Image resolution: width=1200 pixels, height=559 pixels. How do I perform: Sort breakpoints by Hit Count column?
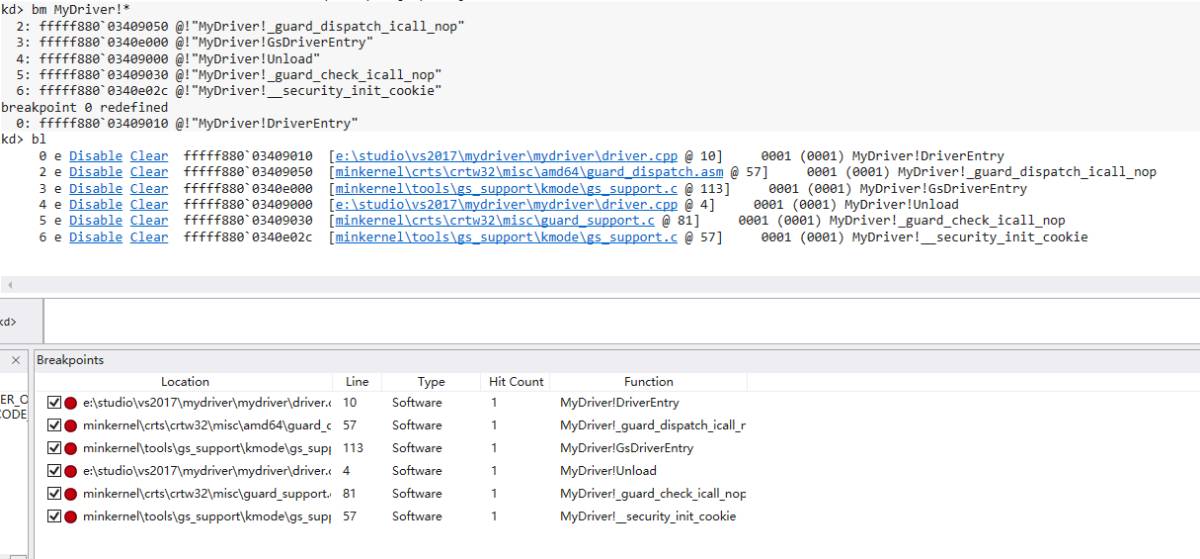(x=516, y=382)
